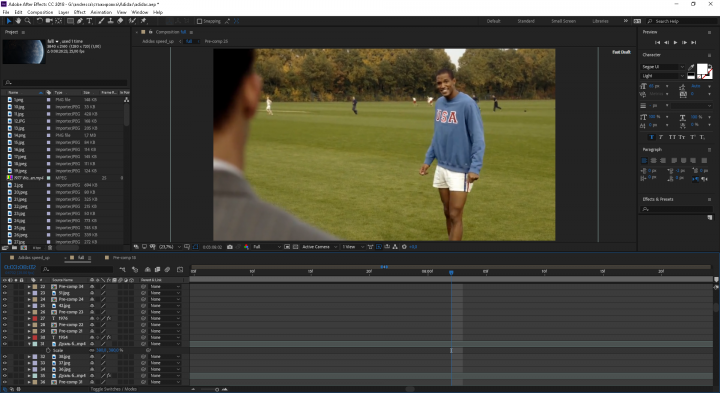This screenshot has height=393, width=720.
Task: Hide layer 27 text 1976 with its eye
Action: [5, 318]
